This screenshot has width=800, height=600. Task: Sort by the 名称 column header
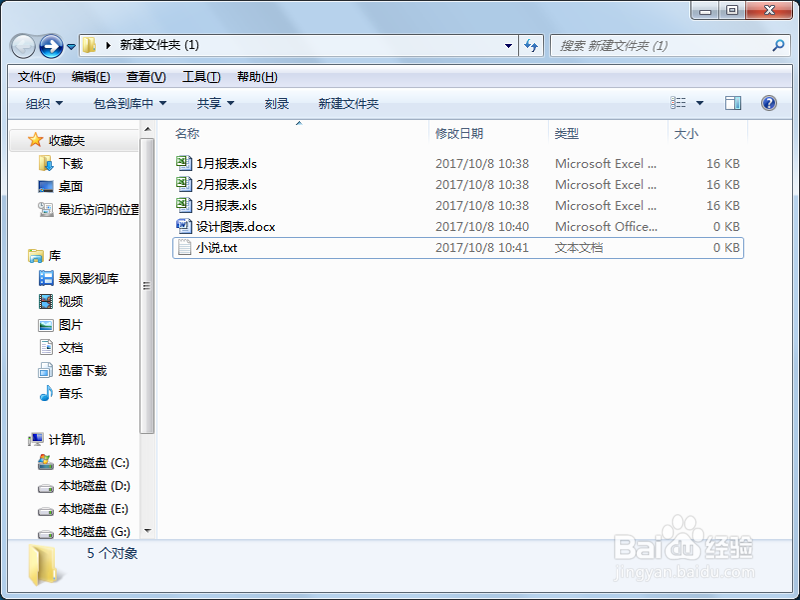pyautogui.click(x=187, y=134)
